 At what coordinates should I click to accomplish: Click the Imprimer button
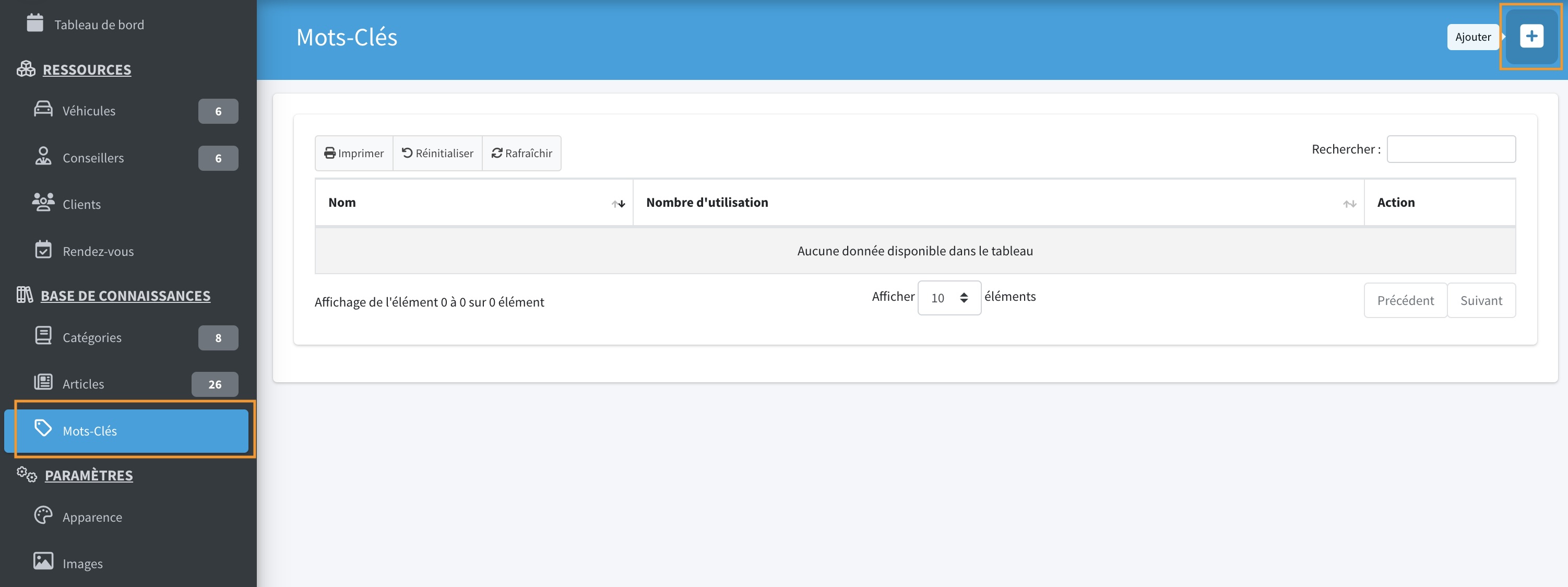click(x=354, y=154)
